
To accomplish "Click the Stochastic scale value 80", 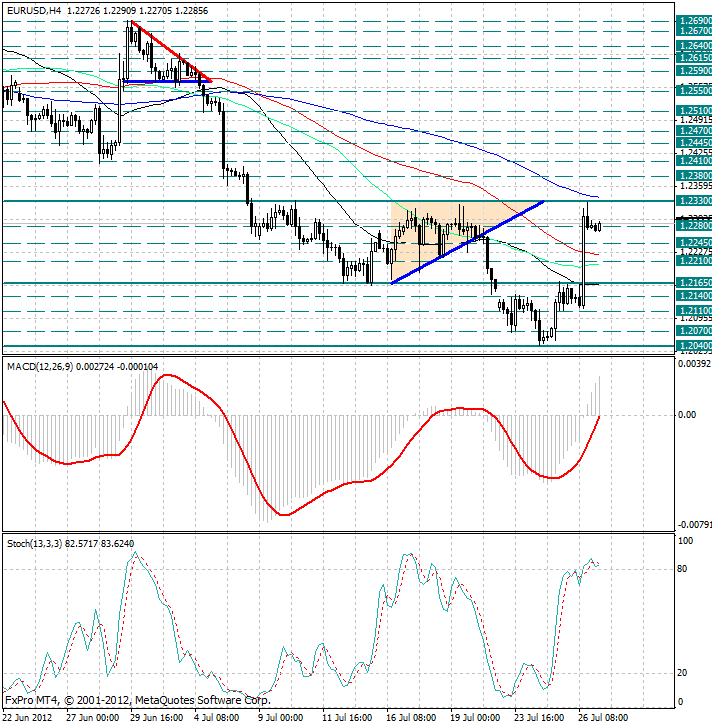I will pos(682,569).
